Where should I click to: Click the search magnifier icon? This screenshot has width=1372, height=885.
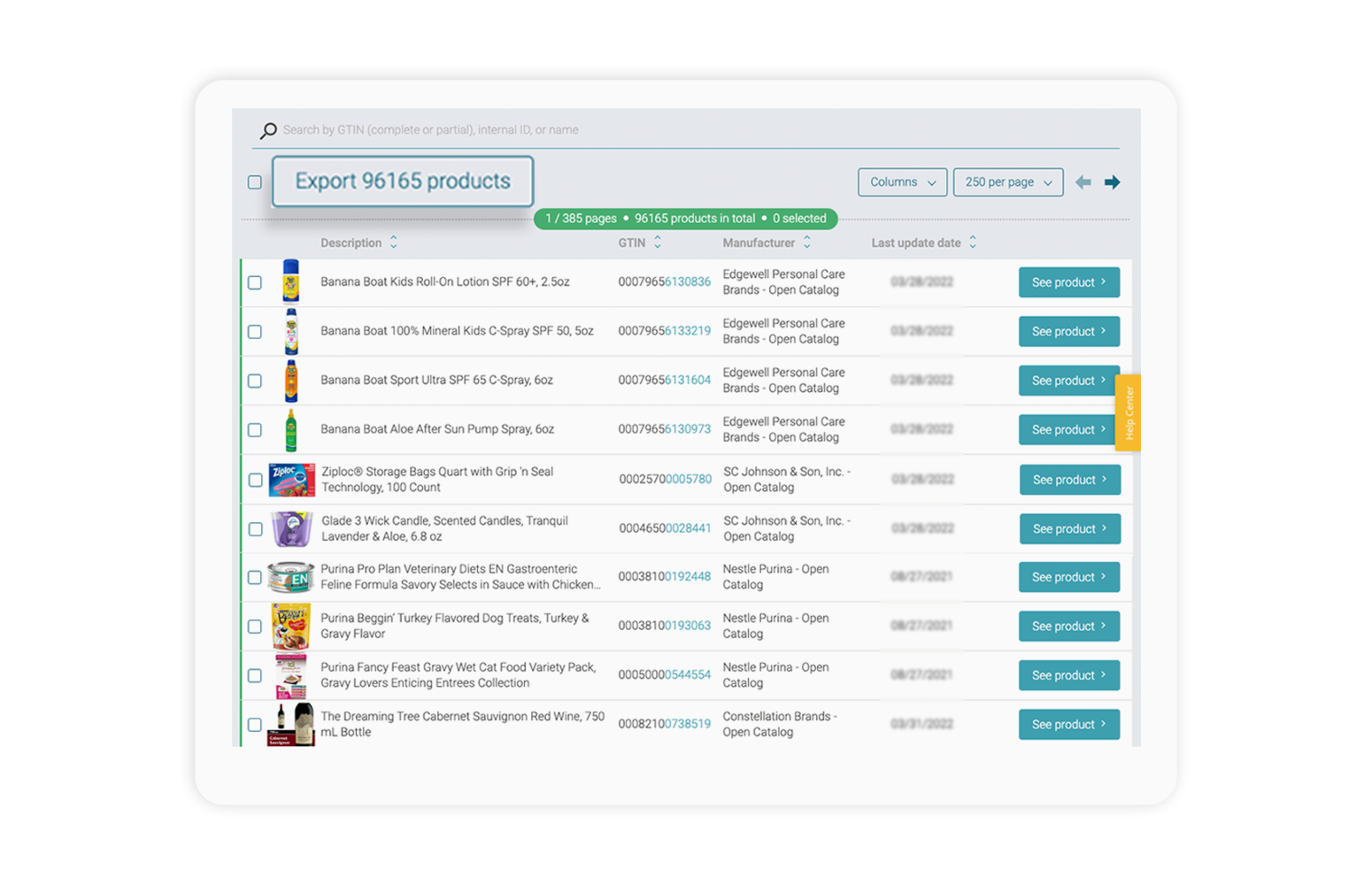tap(268, 130)
